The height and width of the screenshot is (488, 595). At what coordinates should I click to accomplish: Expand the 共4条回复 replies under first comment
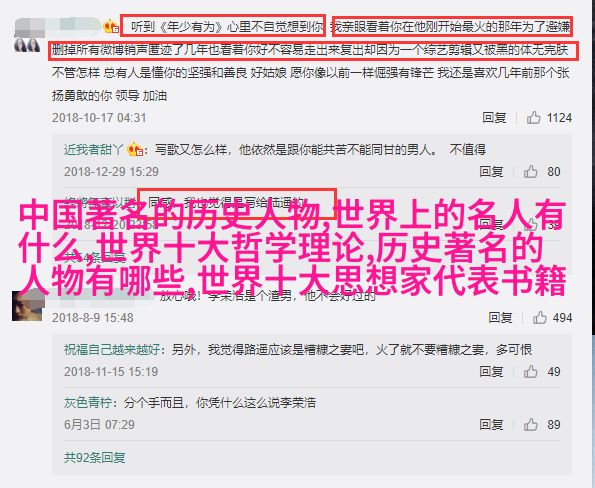pos(94,258)
